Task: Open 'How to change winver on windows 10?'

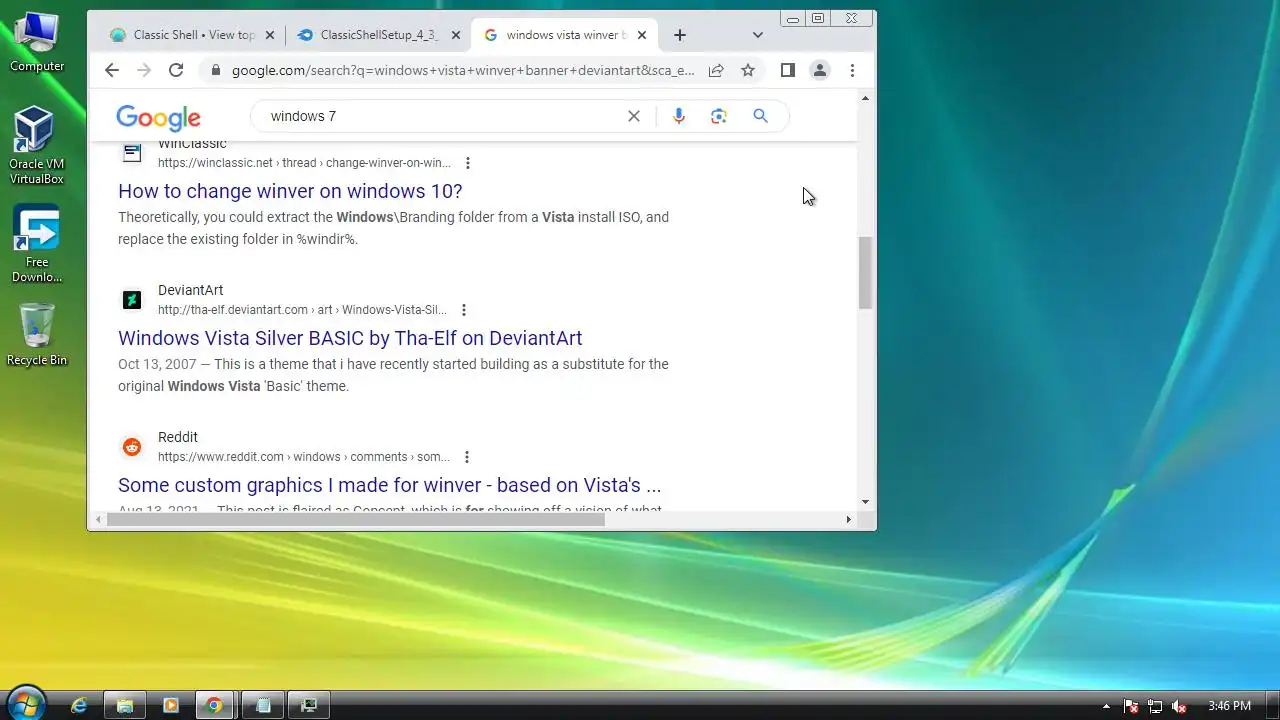Action: pyautogui.click(x=290, y=191)
